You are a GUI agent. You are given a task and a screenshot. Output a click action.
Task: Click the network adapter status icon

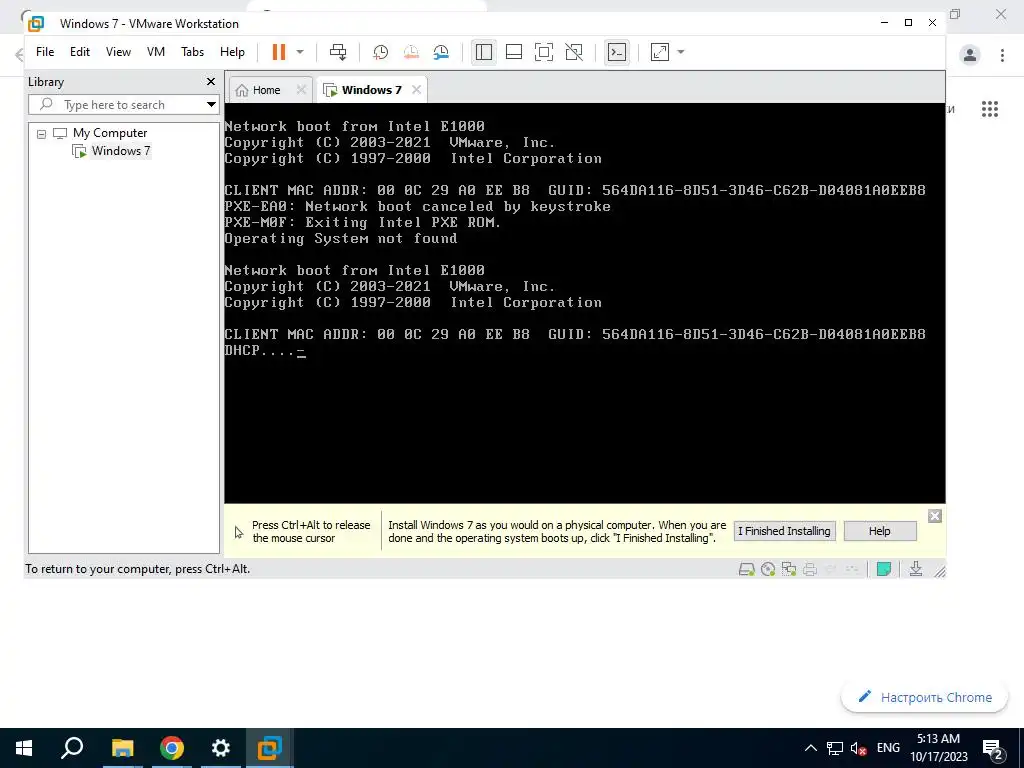(x=789, y=569)
